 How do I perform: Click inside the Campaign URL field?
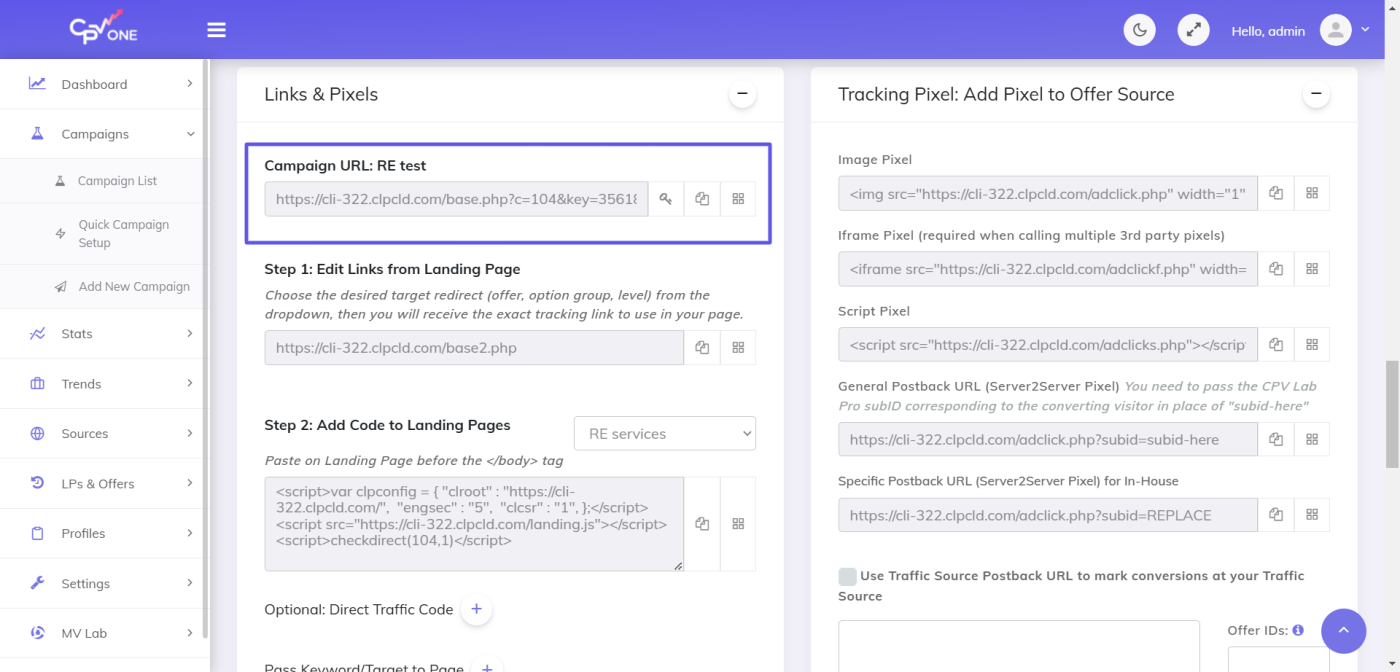point(456,199)
